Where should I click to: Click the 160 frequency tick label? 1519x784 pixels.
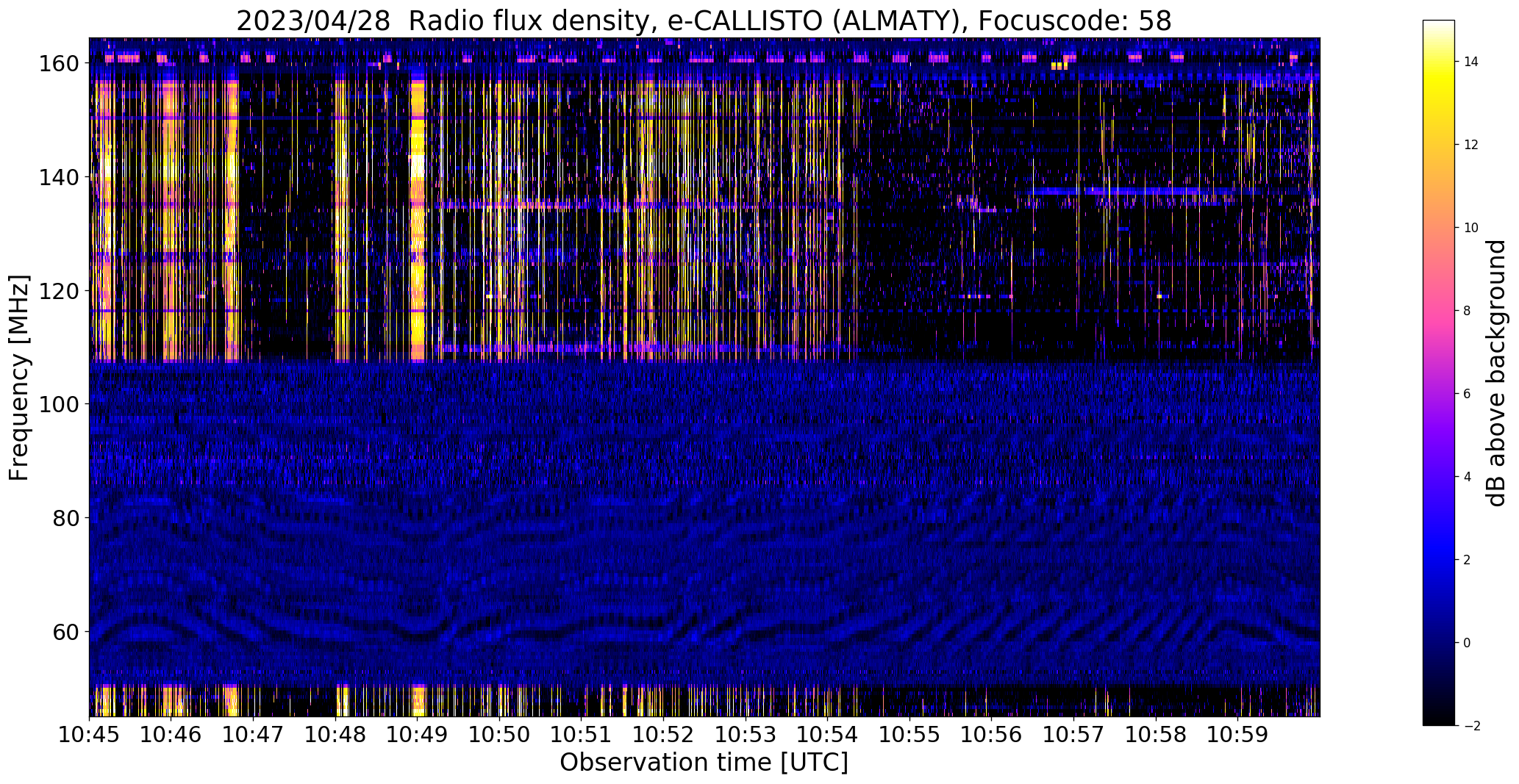pos(57,63)
